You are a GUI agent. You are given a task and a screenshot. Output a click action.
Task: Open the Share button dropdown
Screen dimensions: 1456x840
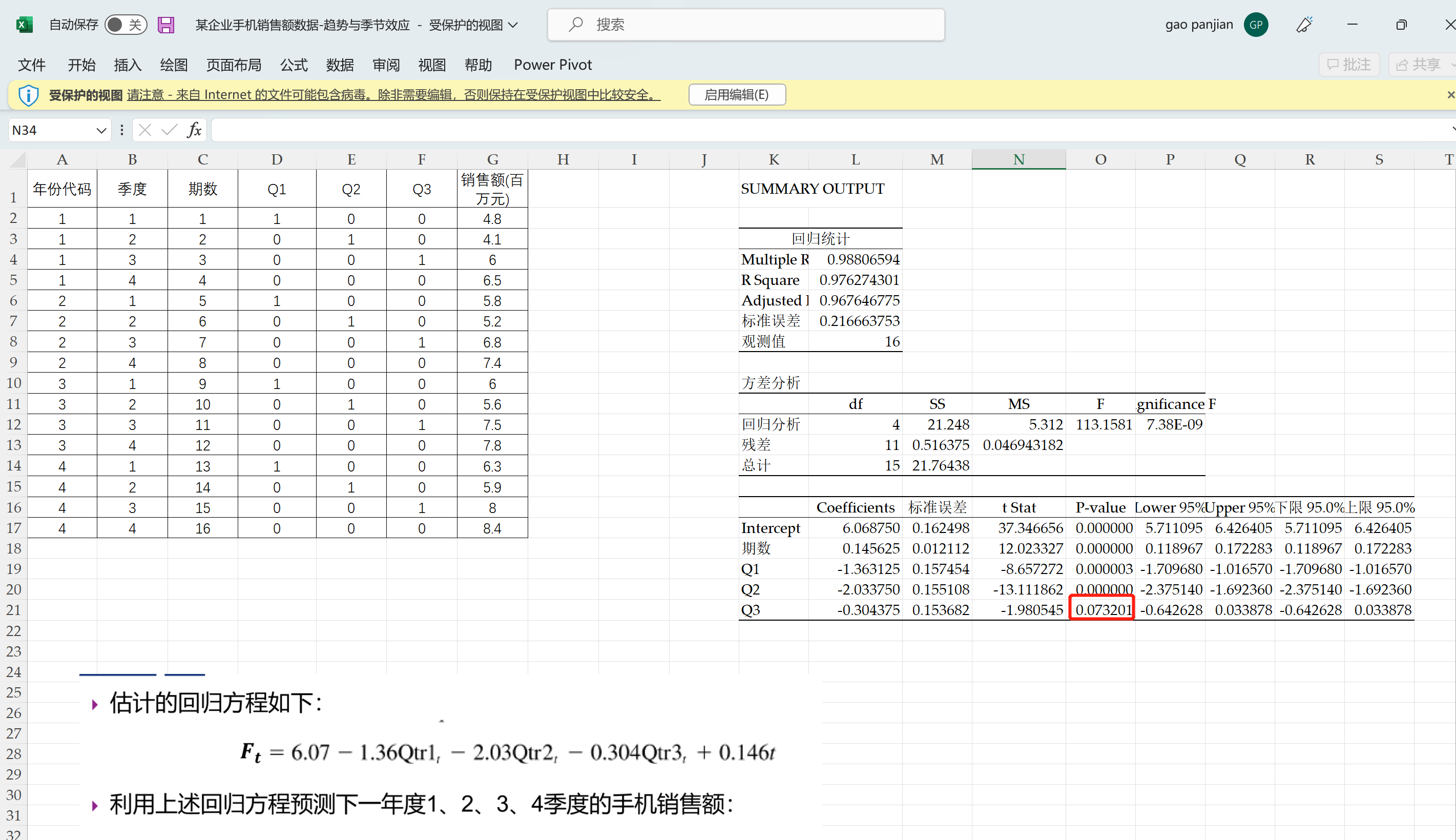click(1452, 65)
